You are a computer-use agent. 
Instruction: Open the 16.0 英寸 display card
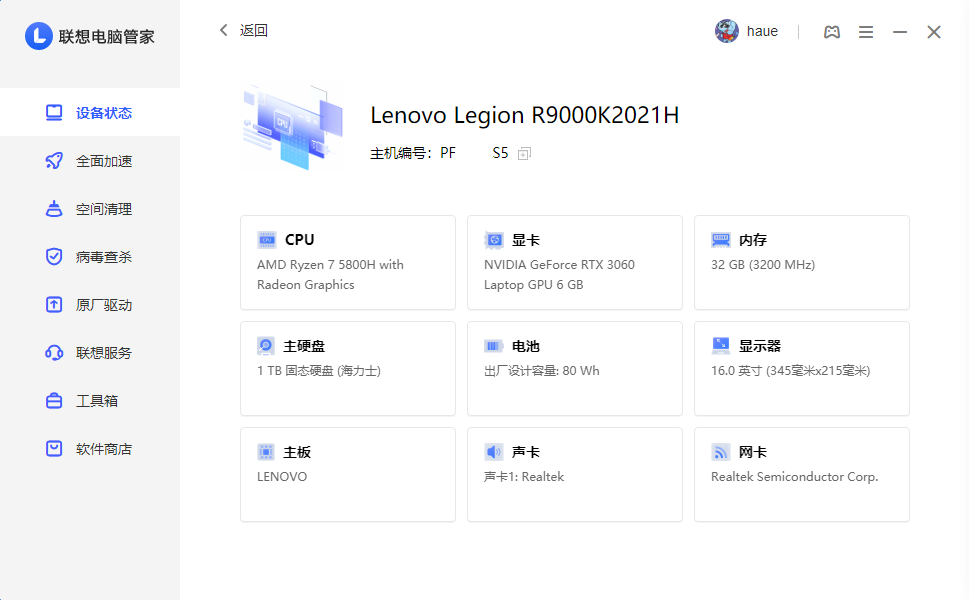(802, 369)
